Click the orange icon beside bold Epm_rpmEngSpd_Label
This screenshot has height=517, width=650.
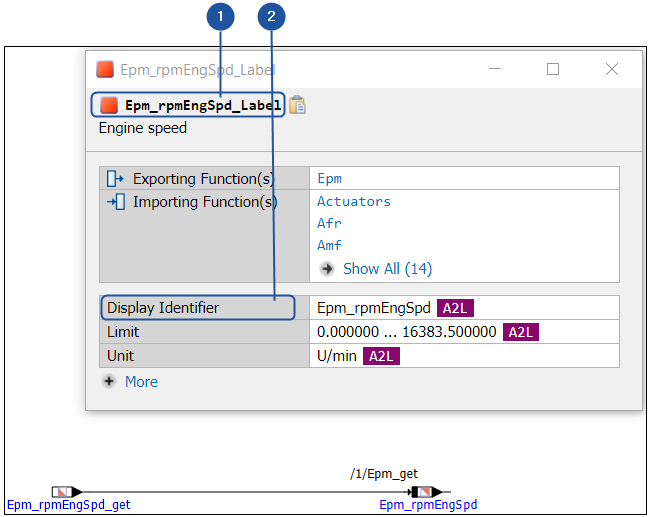tap(109, 105)
